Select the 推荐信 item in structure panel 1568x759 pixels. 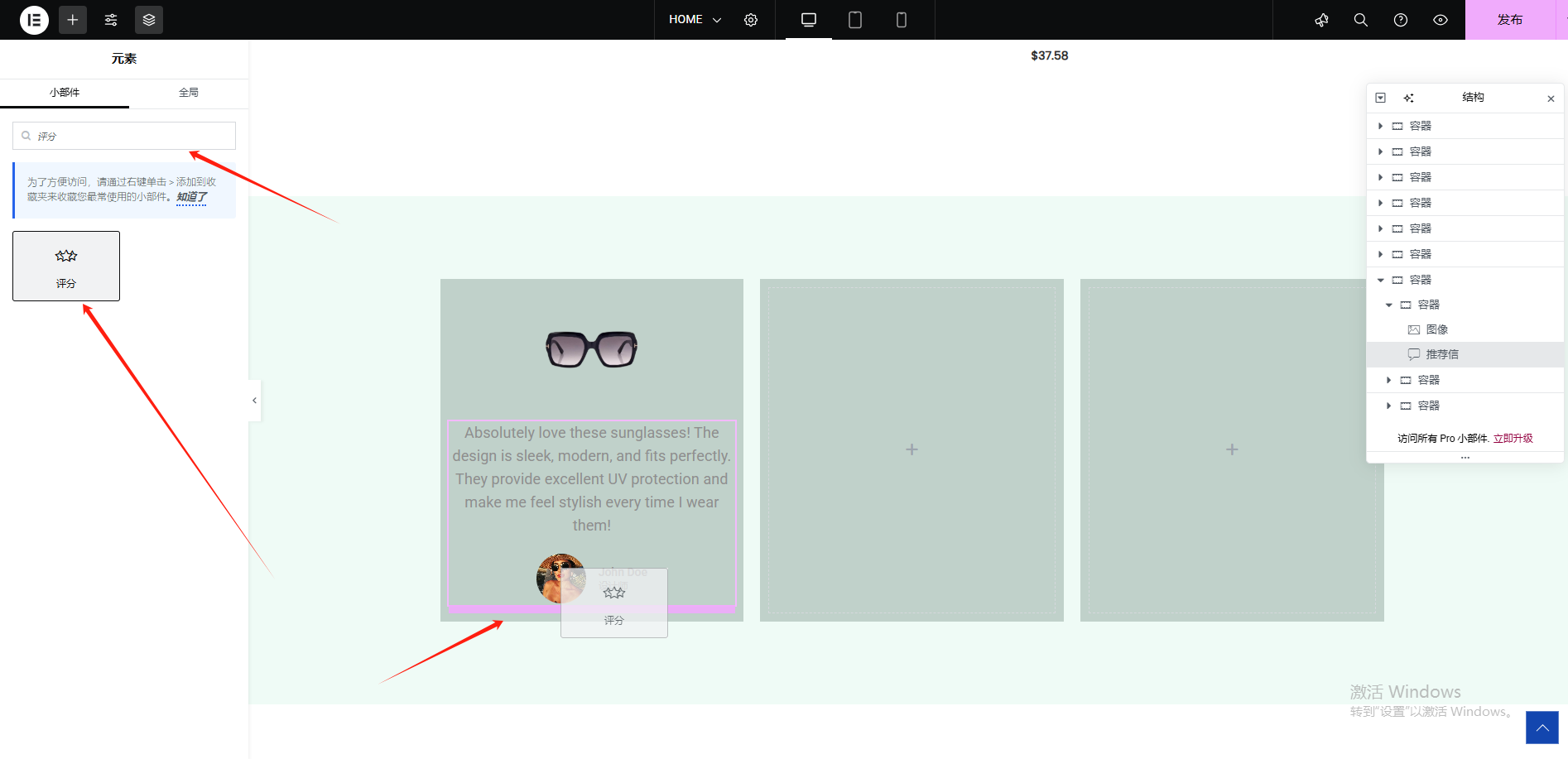1442,354
